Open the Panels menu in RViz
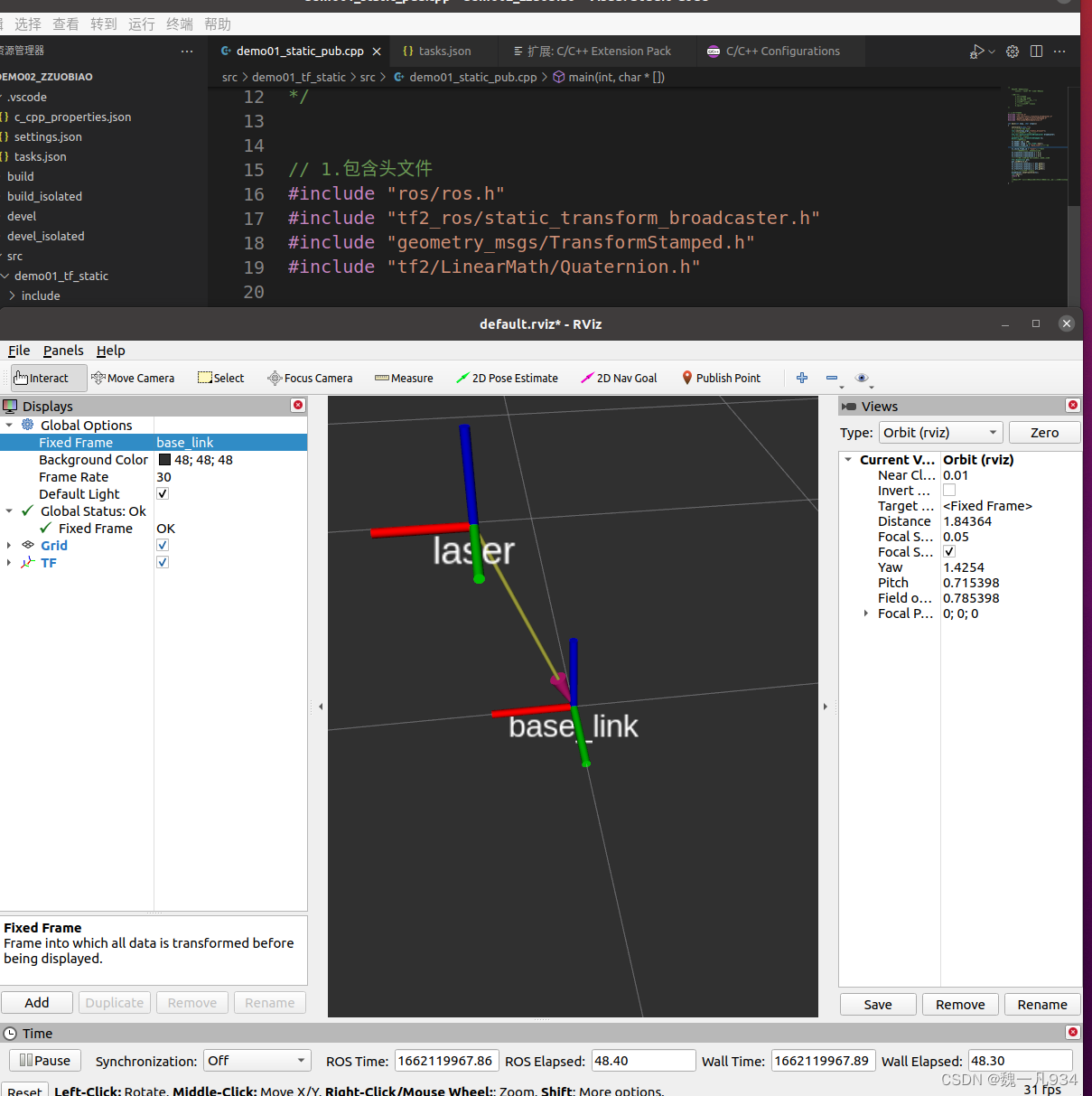The height and width of the screenshot is (1096, 1092). pos(63,351)
